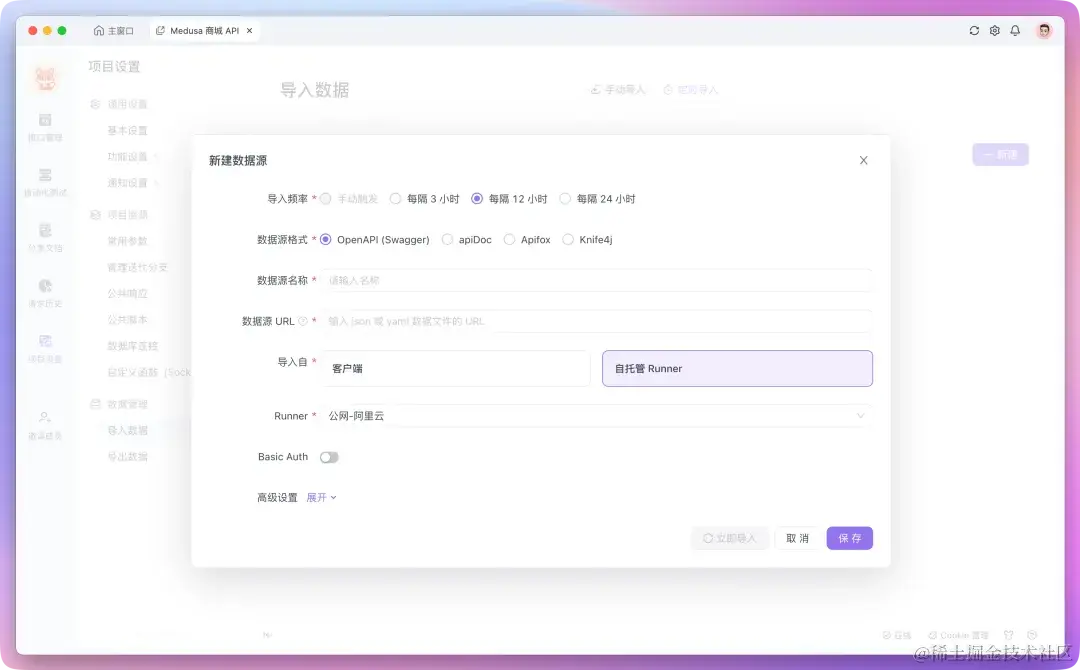This screenshot has width=1080, height=670.
Task: Toggle the Basic Auth switch
Action: click(x=330, y=456)
